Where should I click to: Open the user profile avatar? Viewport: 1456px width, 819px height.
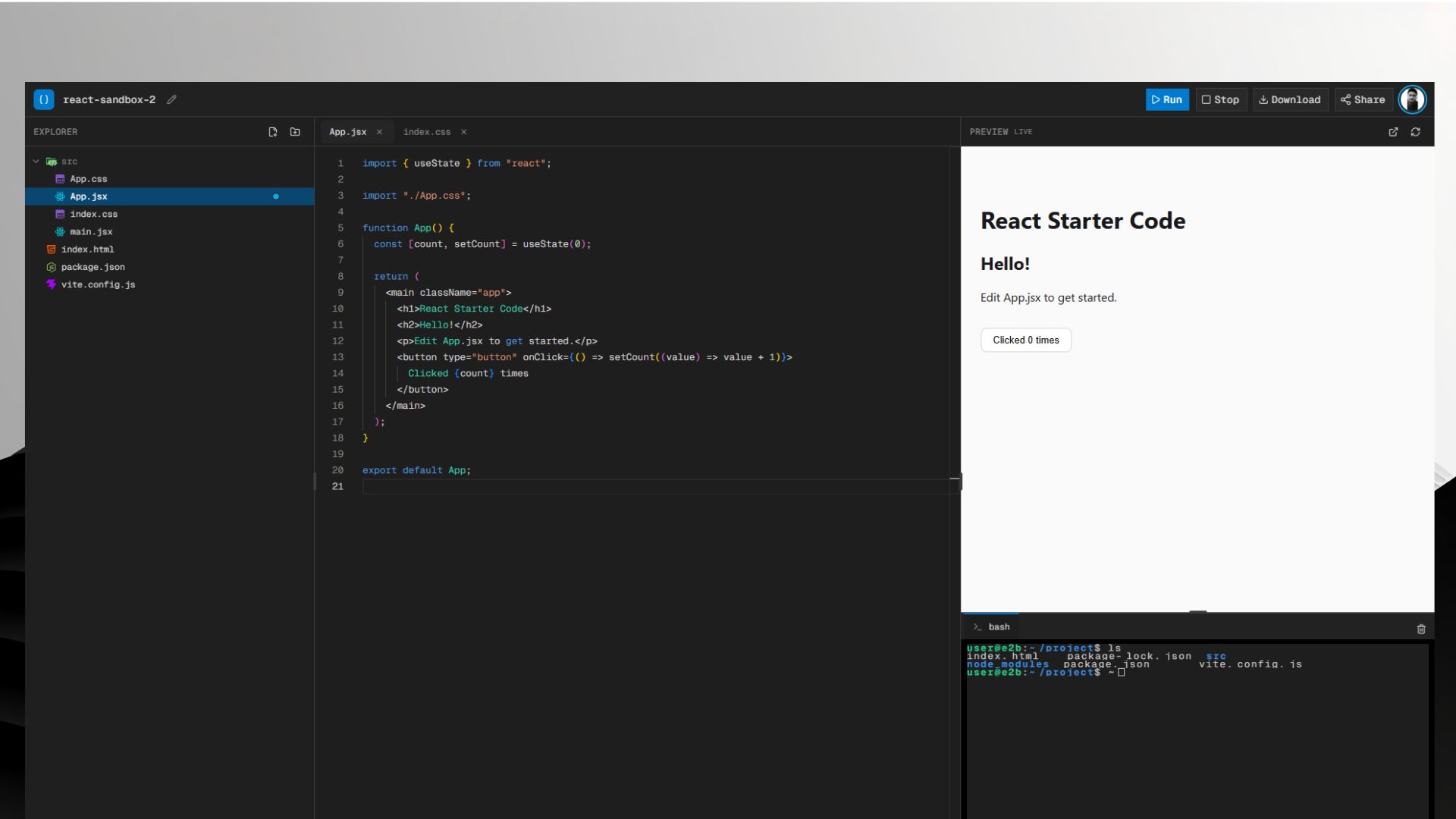coord(1412,99)
